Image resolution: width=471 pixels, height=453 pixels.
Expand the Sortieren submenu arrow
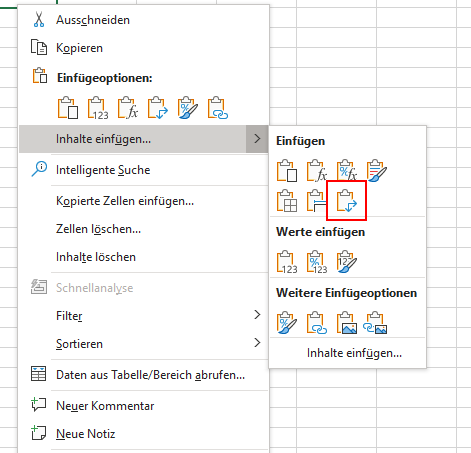tap(257, 343)
